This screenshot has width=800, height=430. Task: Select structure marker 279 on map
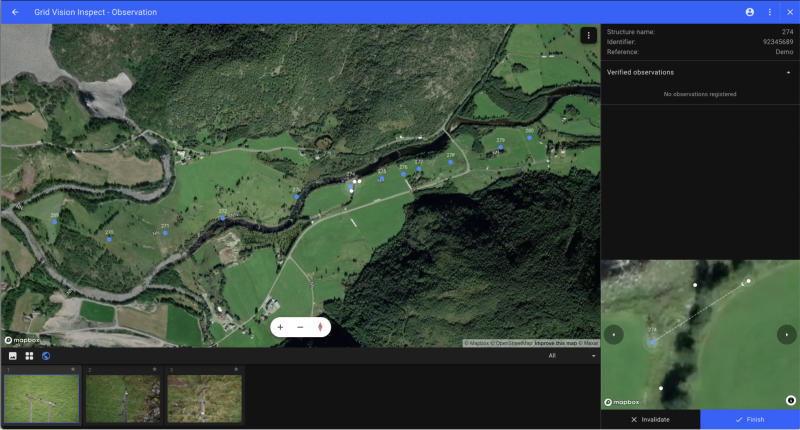501,147
